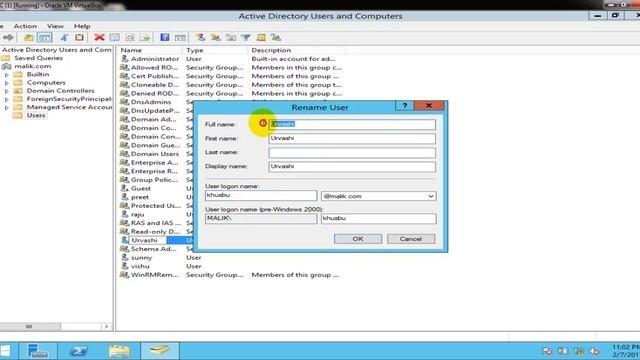The height and width of the screenshot is (360, 640).
Task: Select the Saved Queries tree item
Action: (38, 58)
